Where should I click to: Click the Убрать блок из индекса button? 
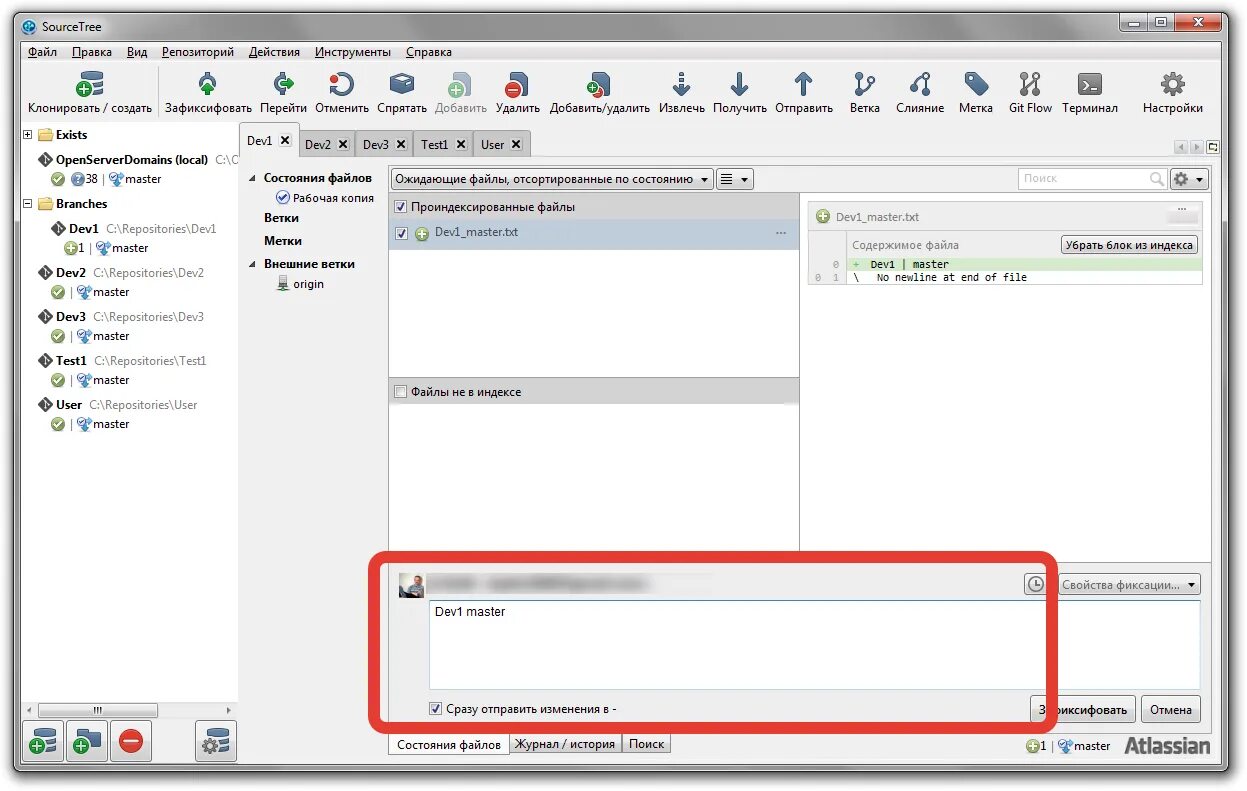[x=1129, y=245]
